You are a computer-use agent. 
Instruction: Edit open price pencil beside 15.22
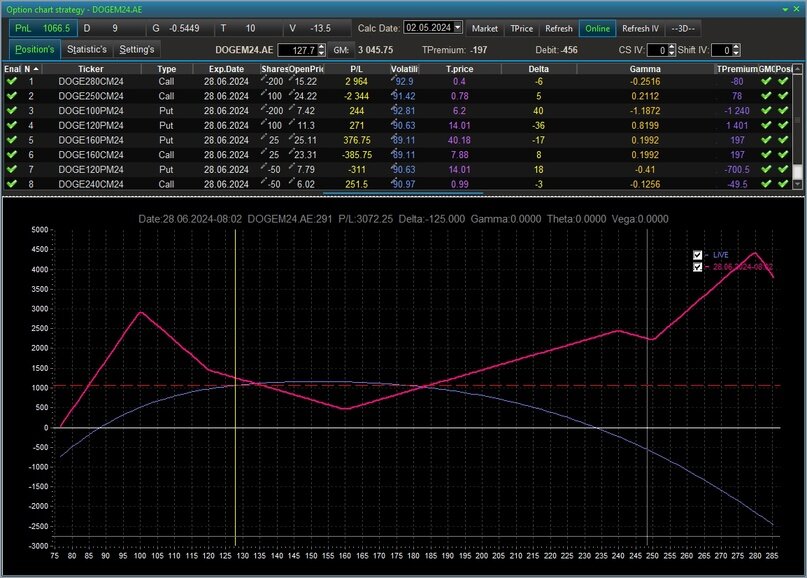291,78
